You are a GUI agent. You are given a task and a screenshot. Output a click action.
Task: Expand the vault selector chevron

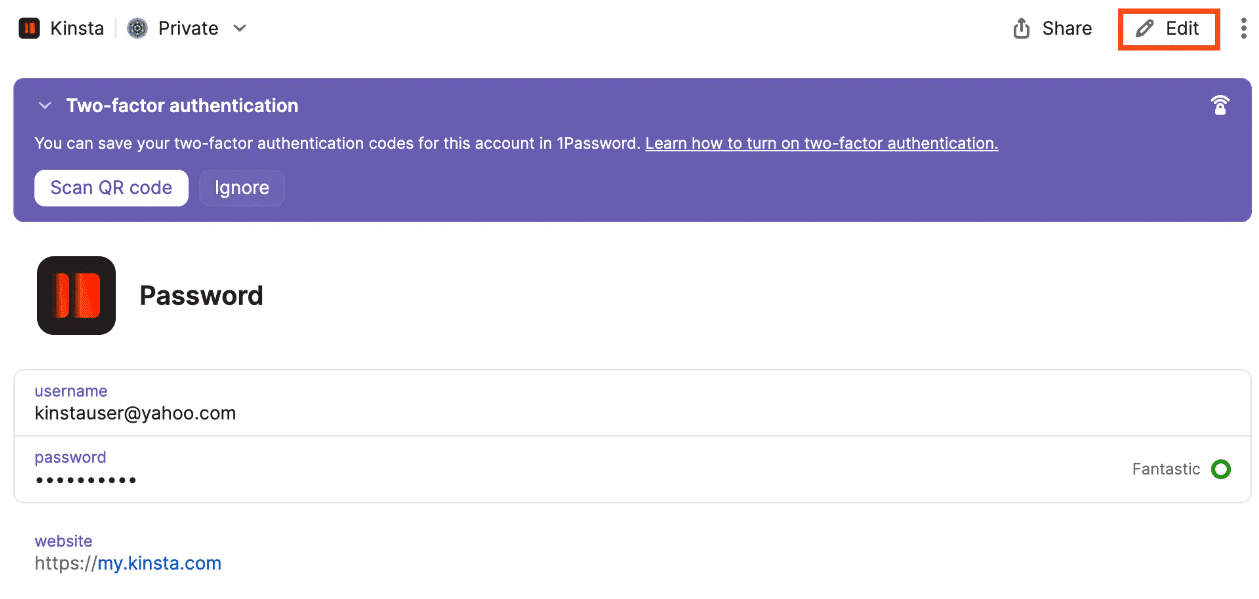[239, 29]
